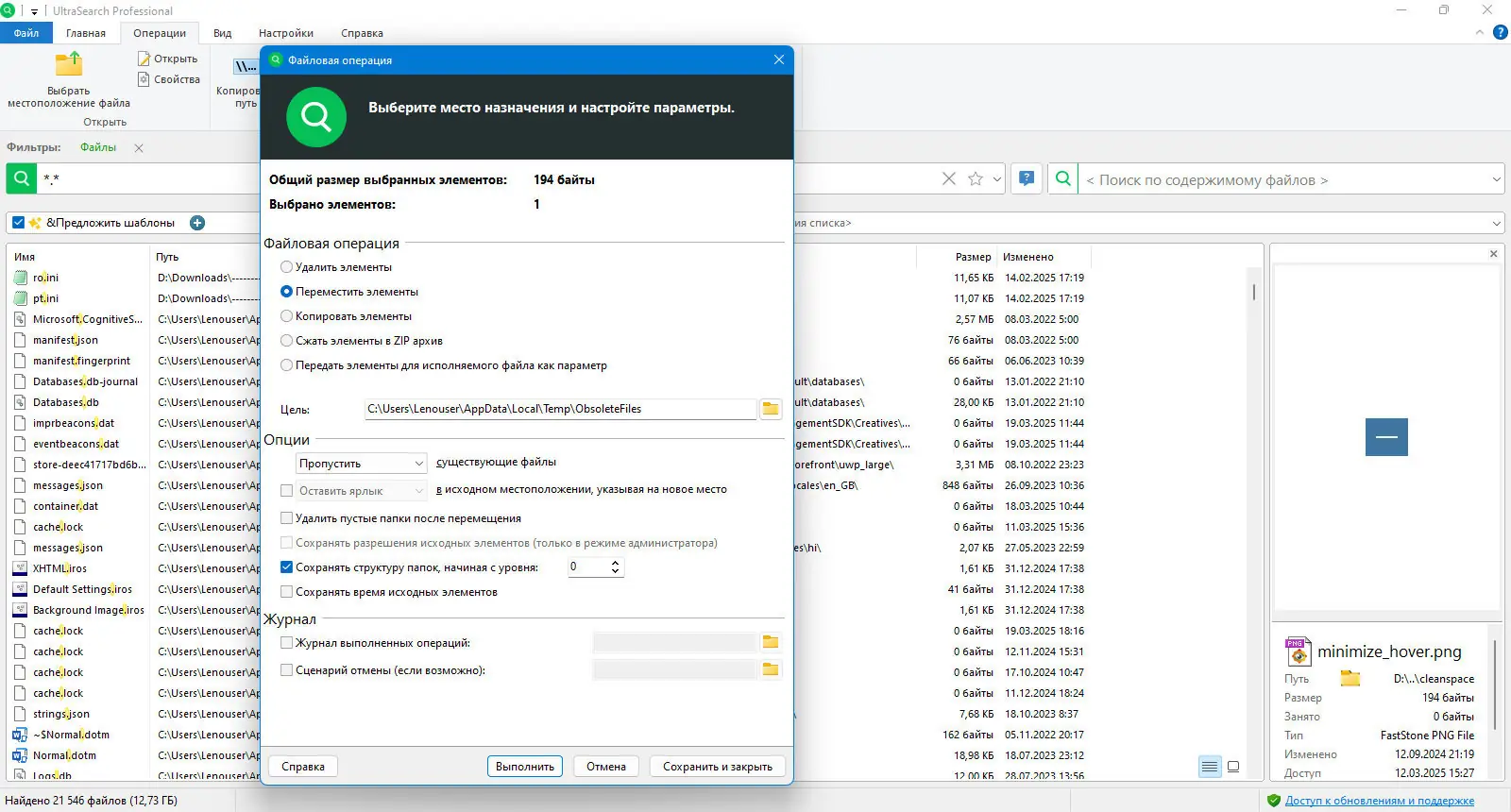Expand the drive list dropdown arrow

pos(1497,224)
